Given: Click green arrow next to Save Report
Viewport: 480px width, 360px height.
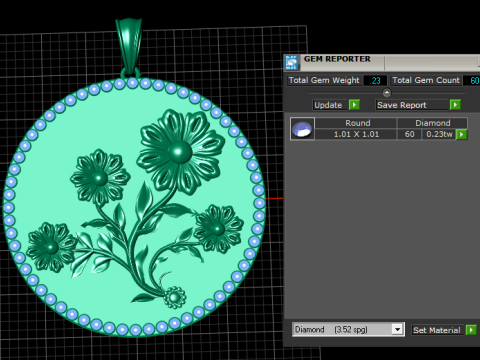Looking at the screenshot, I should coord(455,105).
